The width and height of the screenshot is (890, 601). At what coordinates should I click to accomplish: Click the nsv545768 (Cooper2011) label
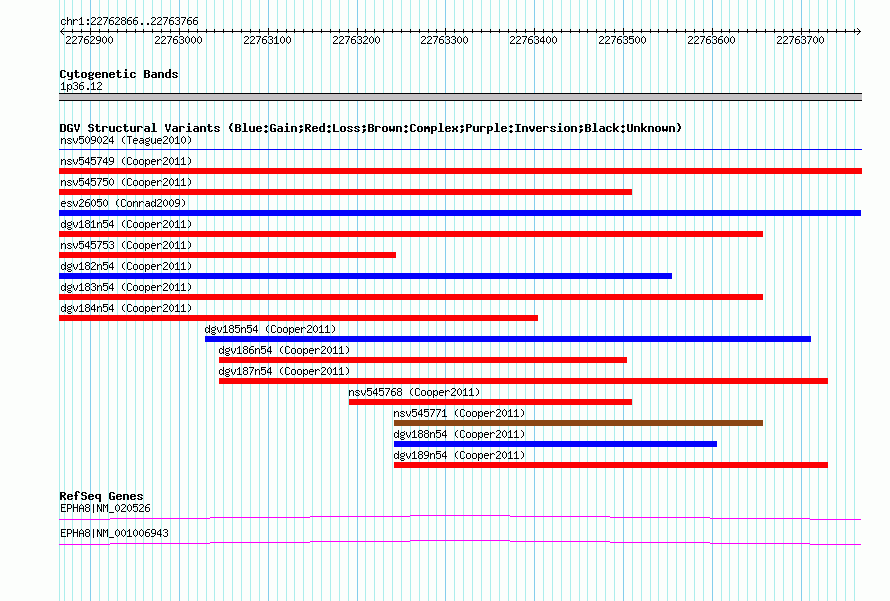click(414, 392)
